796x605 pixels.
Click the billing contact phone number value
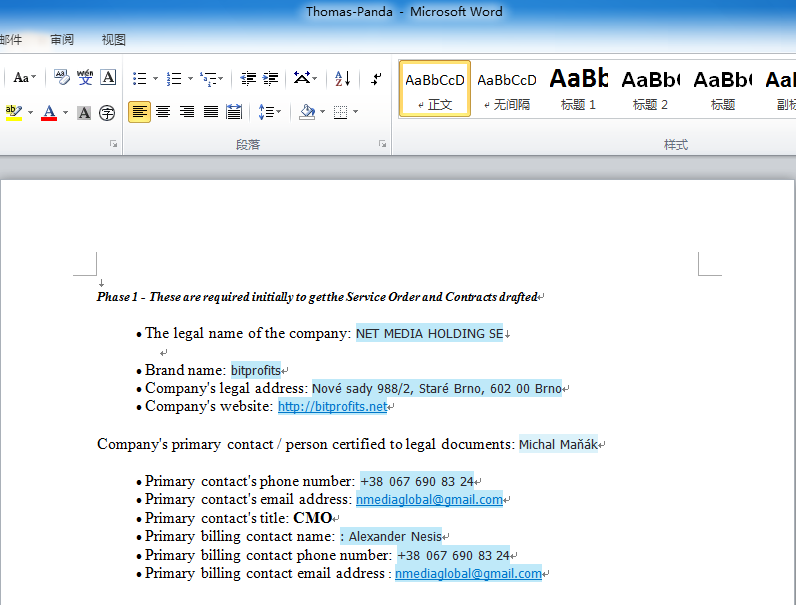pyautogui.click(x=453, y=555)
